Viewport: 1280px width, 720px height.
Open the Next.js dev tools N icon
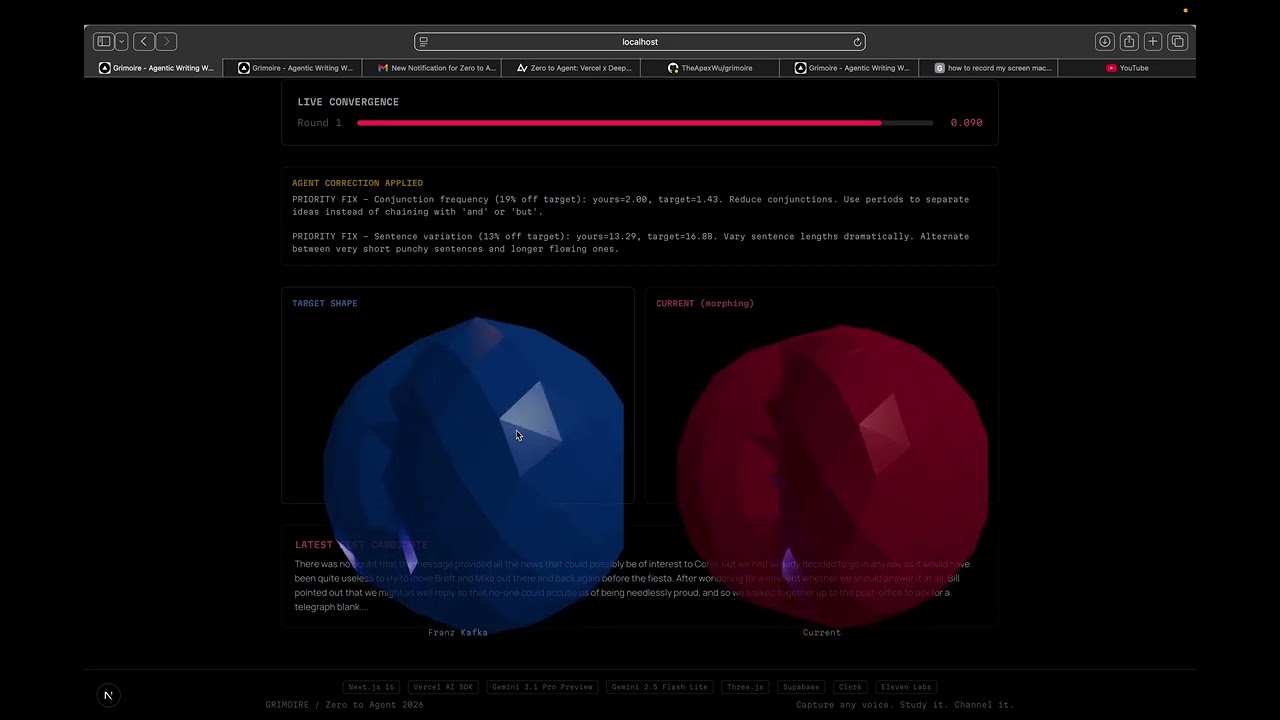[x=108, y=695]
